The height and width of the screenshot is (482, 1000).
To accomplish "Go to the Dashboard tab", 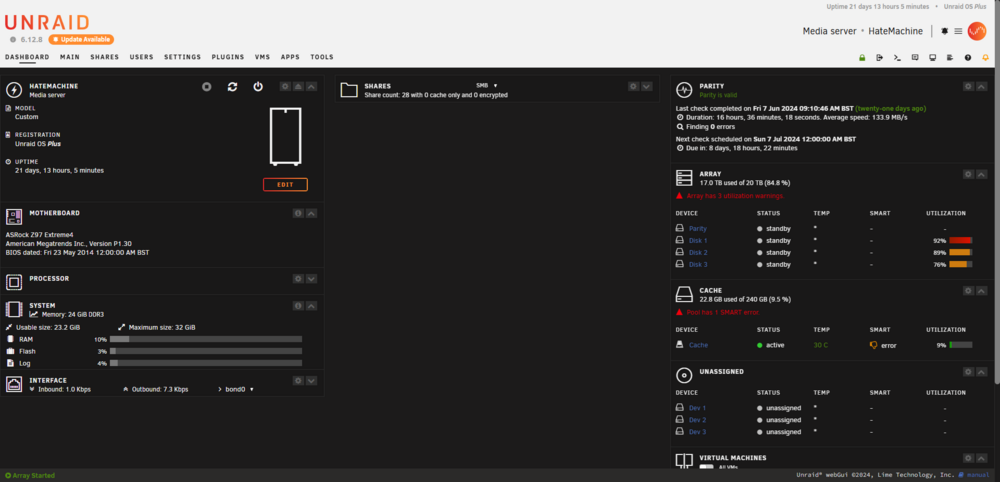I will click(x=27, y=57).
